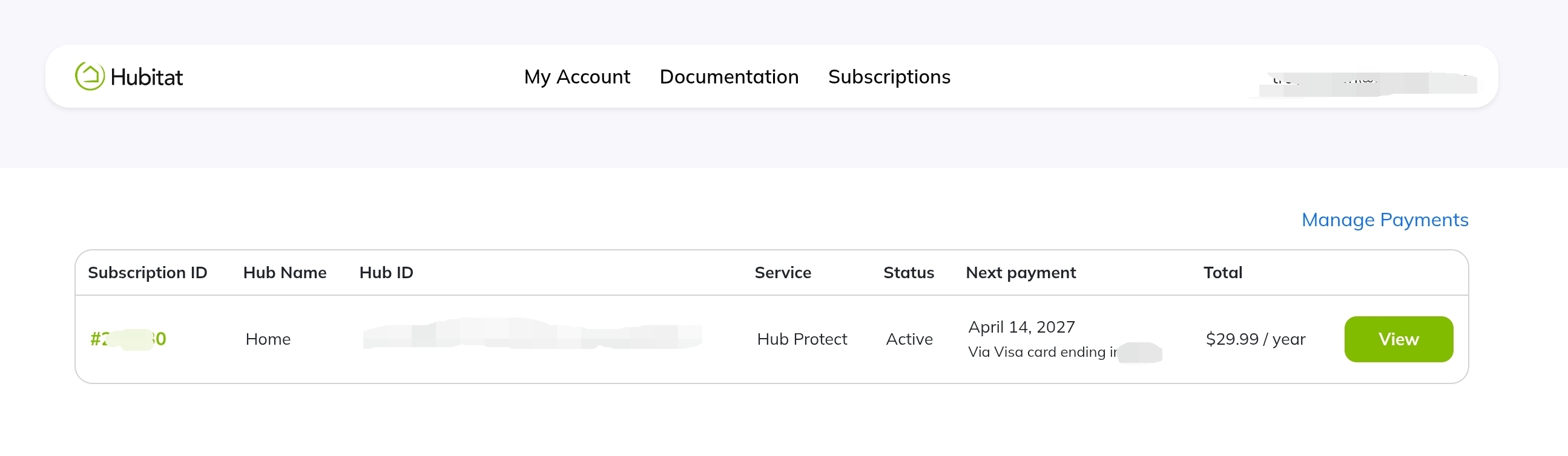Open the Subscriptions menu item
Image resolution: width=1568 pixels, height=456 pixels.
(889, 77)
